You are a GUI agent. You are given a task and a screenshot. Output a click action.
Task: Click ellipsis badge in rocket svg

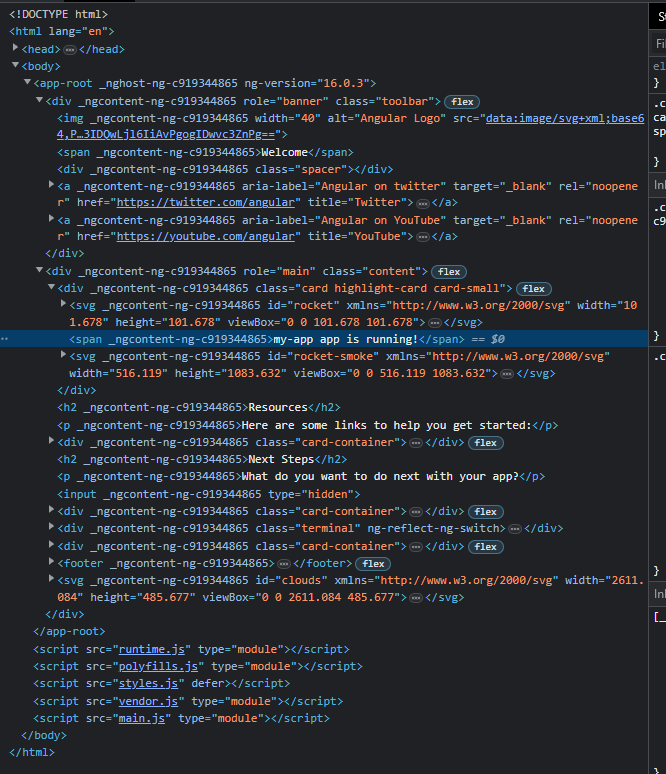(434, 323)
